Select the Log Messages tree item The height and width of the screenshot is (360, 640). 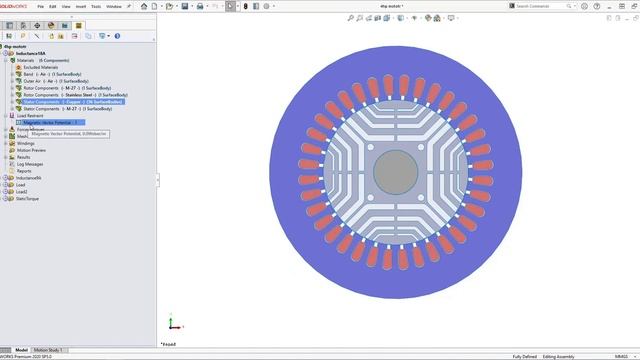30,164
